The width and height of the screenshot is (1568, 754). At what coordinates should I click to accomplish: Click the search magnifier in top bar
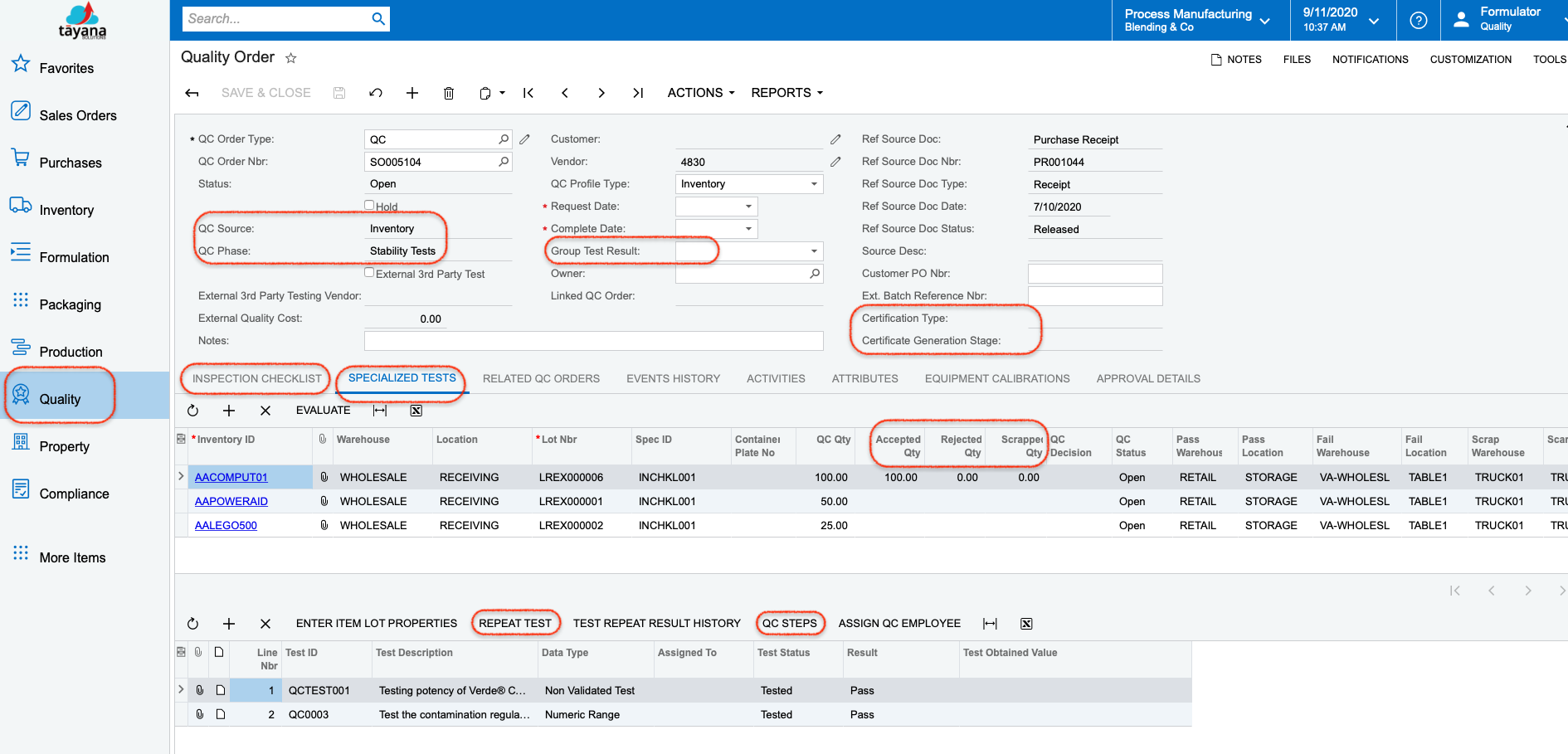378,19
